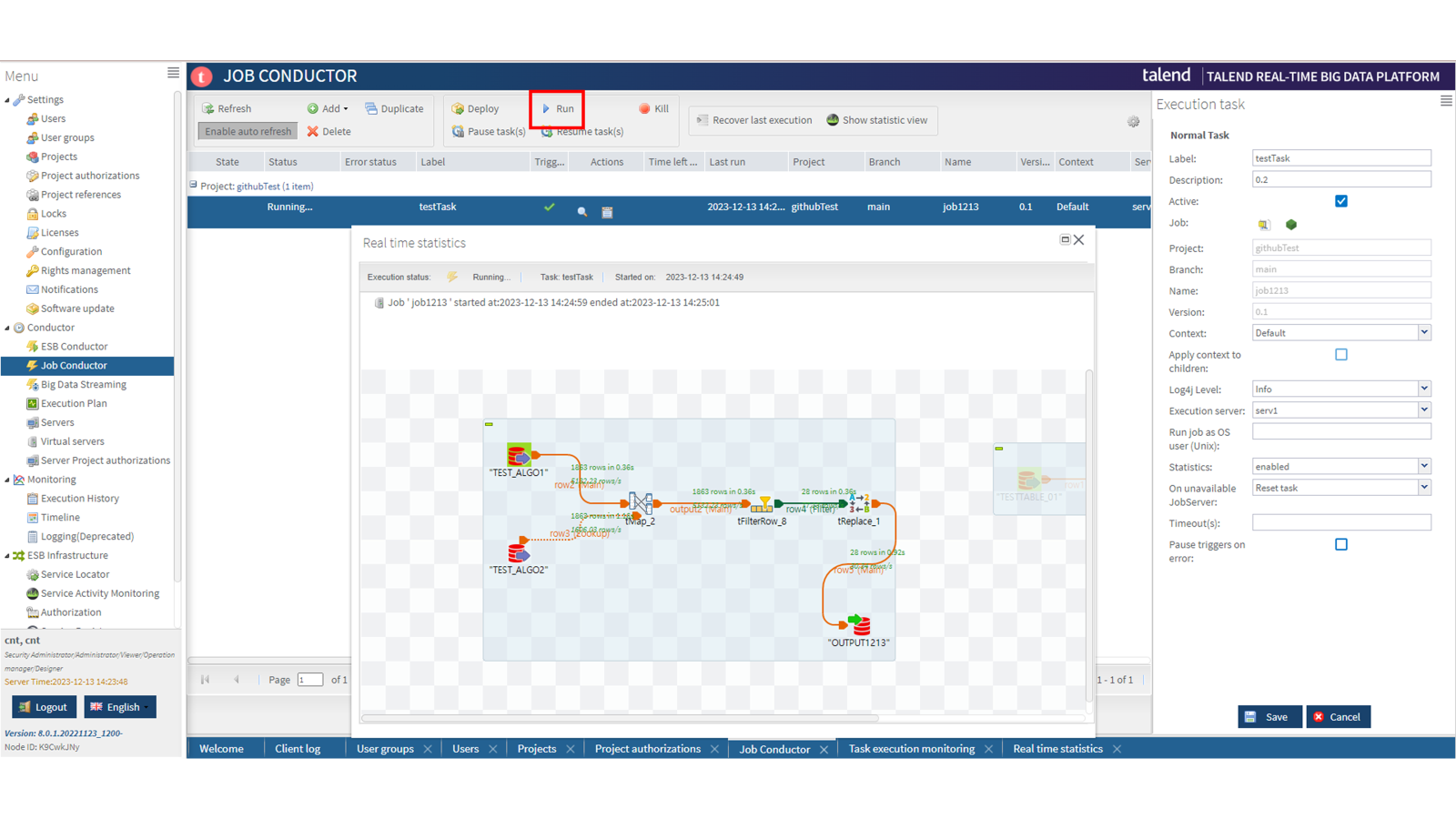Collapse the Project: githubTest group

point(193,185)
